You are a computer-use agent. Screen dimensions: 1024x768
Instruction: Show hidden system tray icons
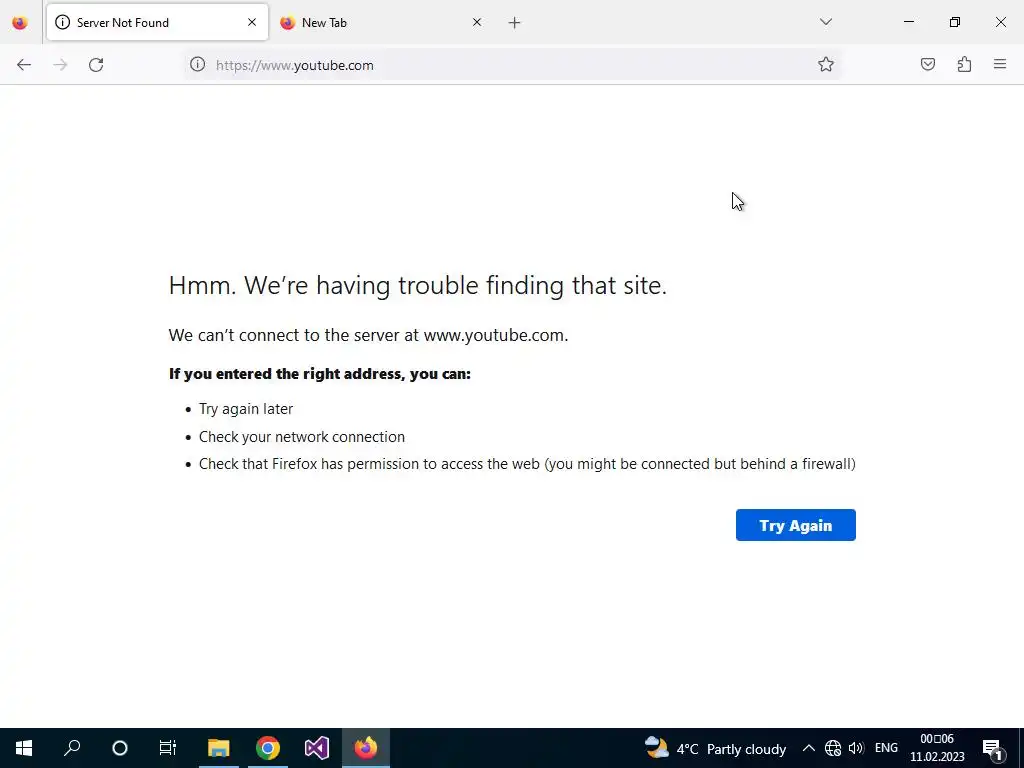coord(808,748)
